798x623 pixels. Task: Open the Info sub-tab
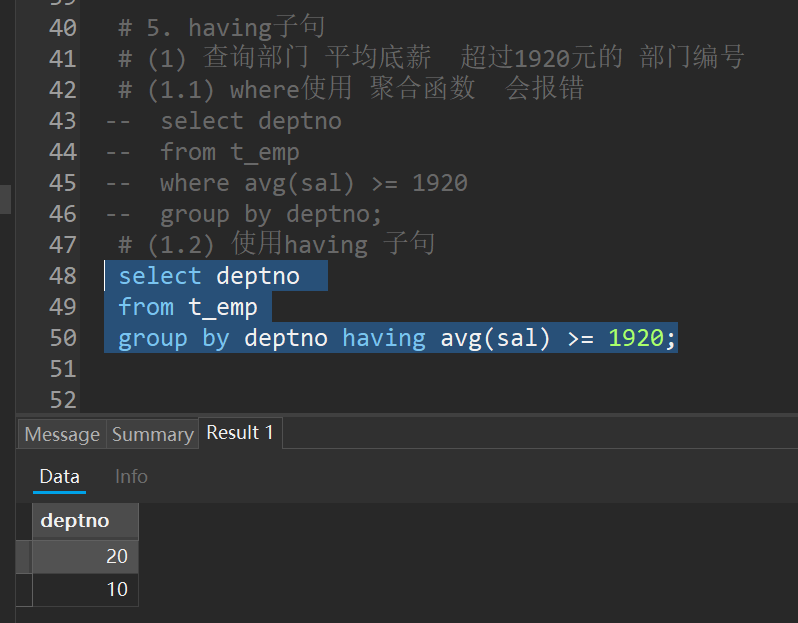131,477
